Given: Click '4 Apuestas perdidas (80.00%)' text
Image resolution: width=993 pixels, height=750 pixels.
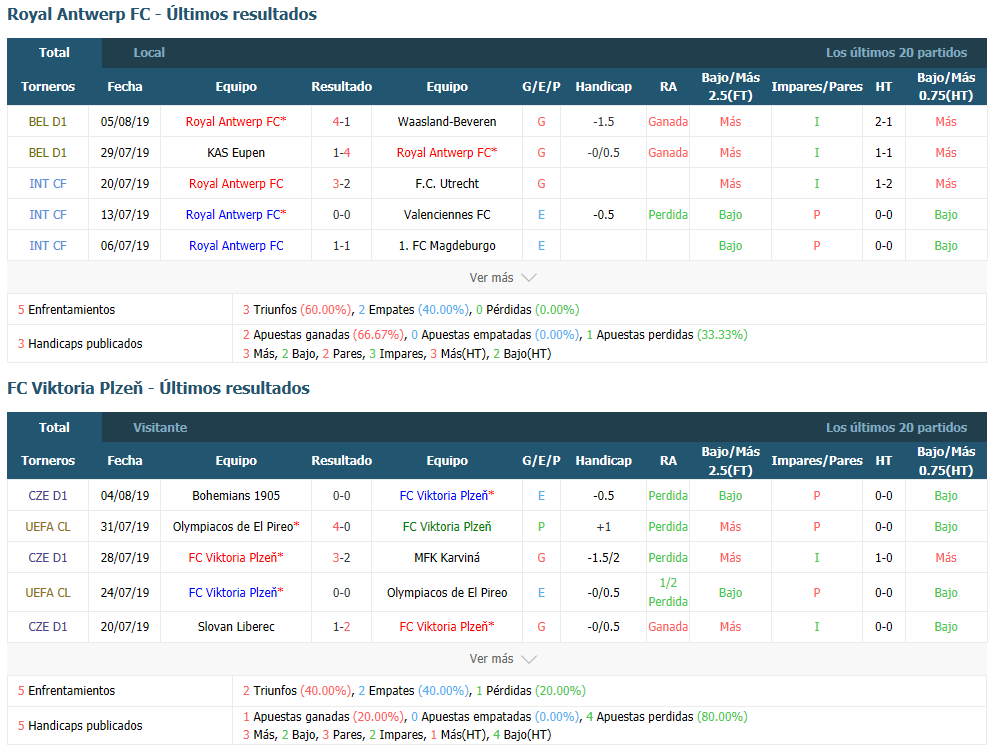Looking at the screenshot, I should [667, 717].
